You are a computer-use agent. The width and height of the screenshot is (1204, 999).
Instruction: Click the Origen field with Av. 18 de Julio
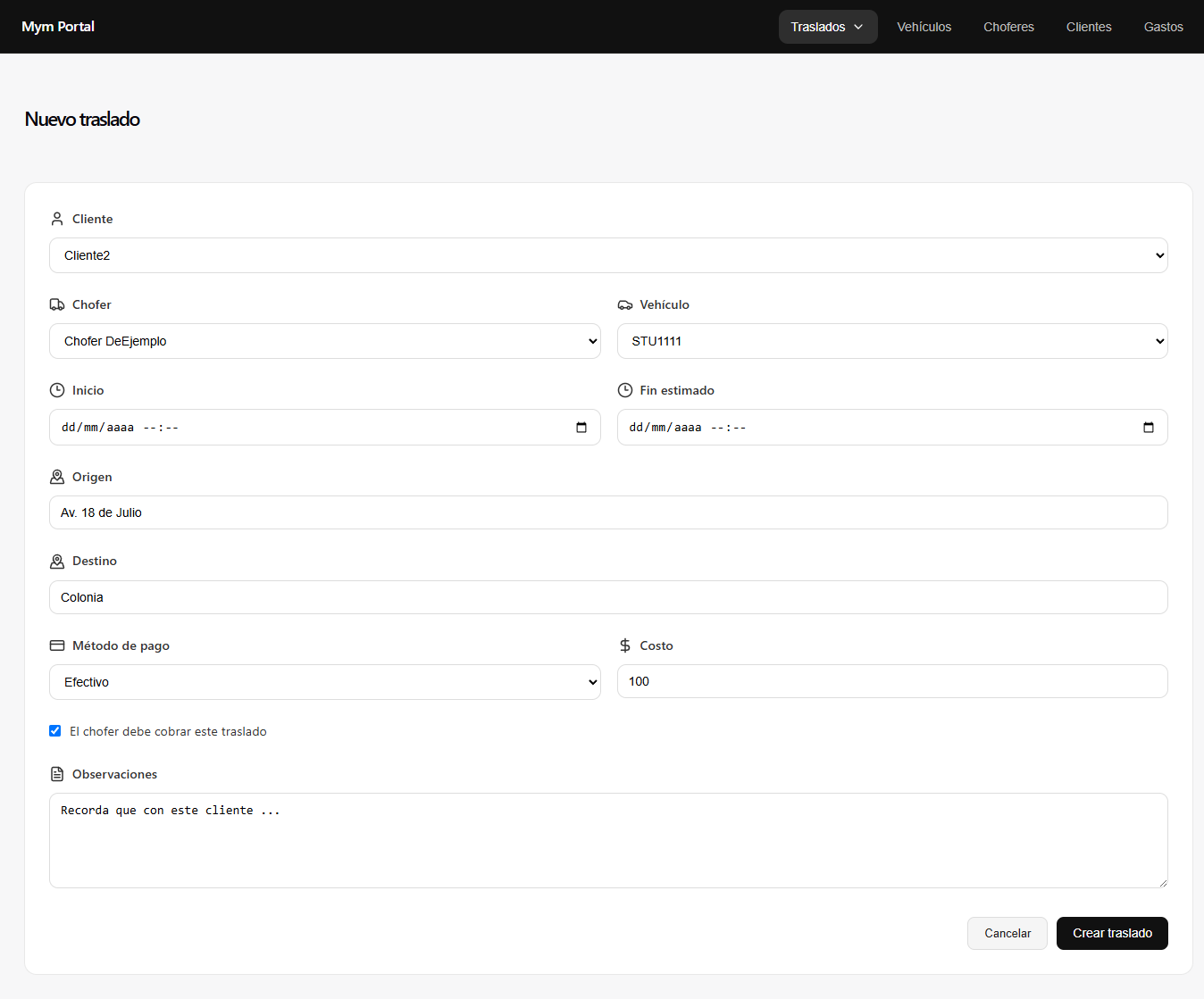point(608,512)
